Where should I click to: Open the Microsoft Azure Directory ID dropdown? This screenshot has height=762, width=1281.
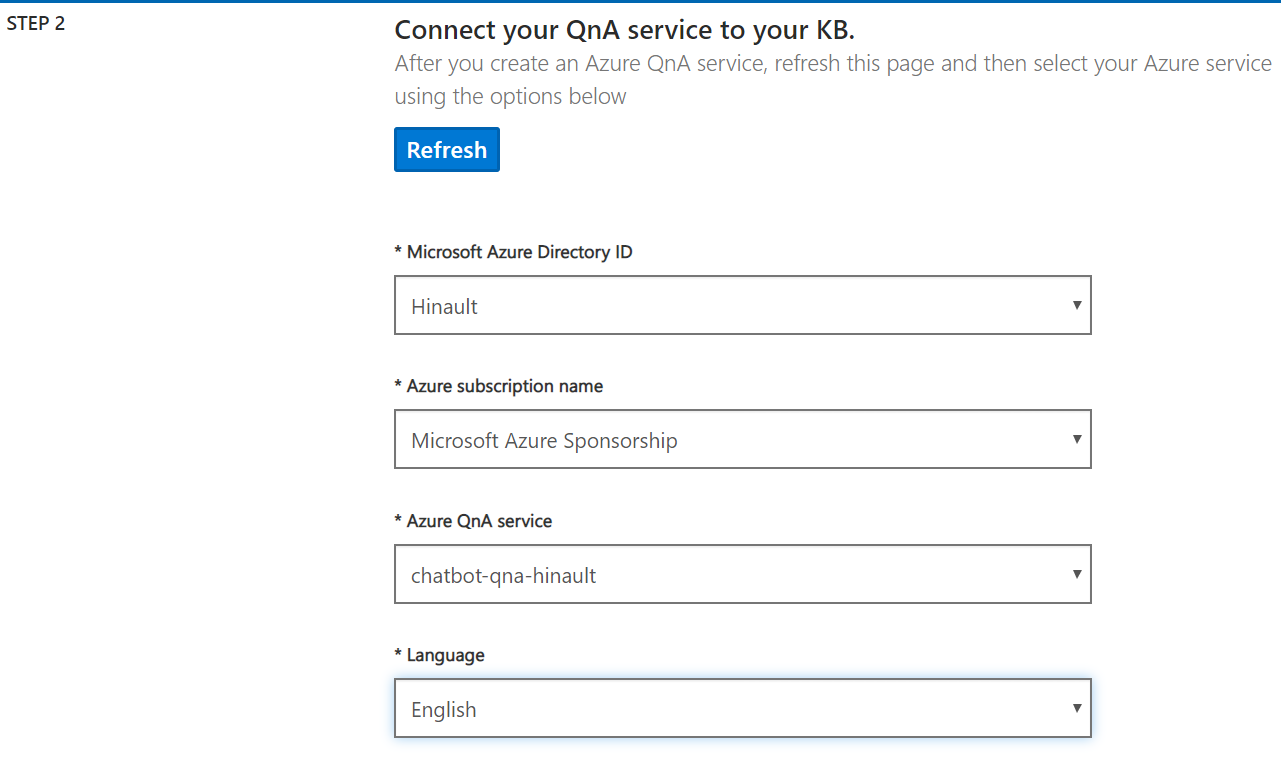pyautogui.click(x=743, y=305)
